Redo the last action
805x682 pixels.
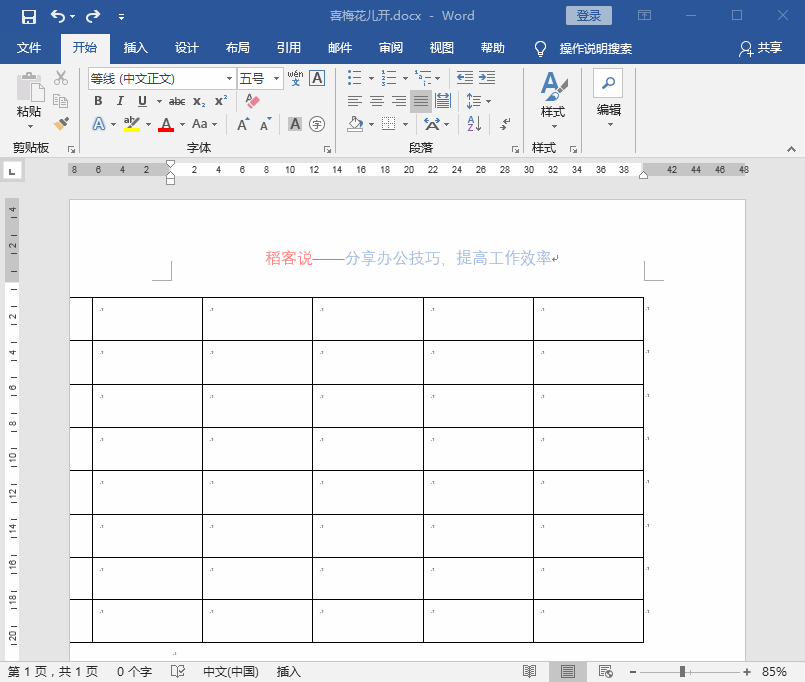93,16
